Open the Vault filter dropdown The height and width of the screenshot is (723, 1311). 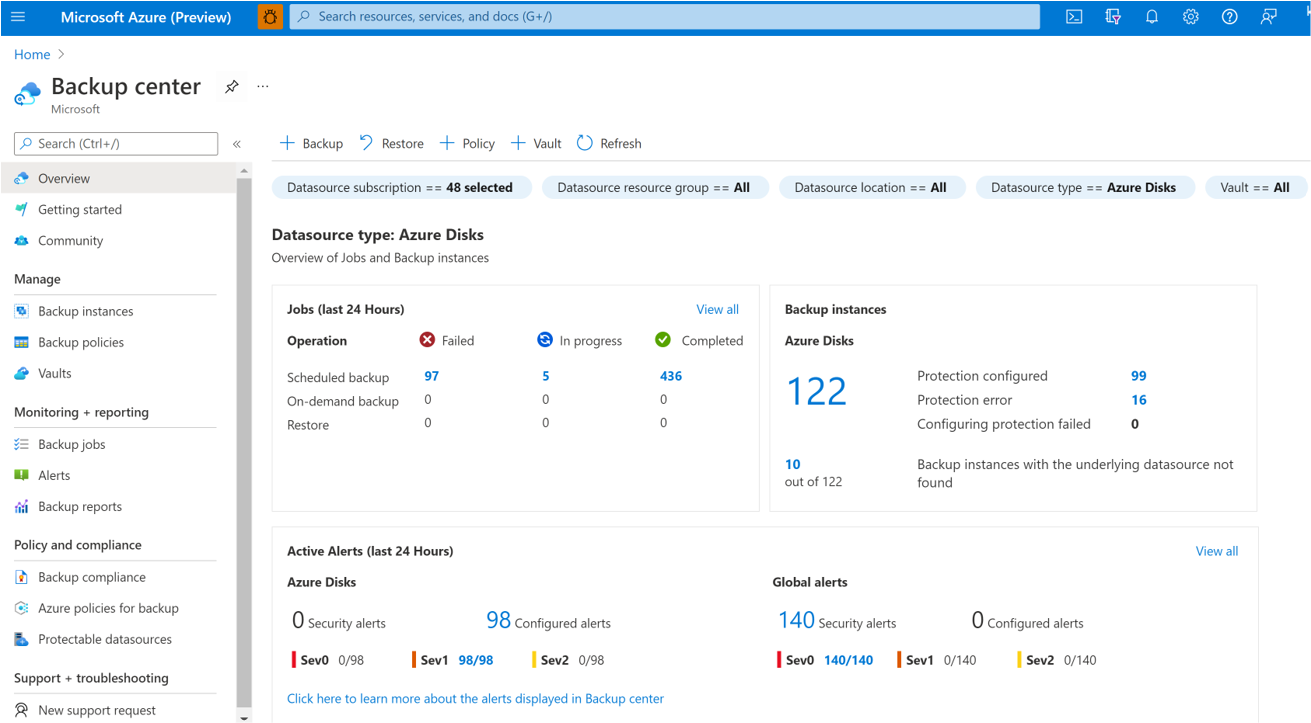click(1255, 187)
